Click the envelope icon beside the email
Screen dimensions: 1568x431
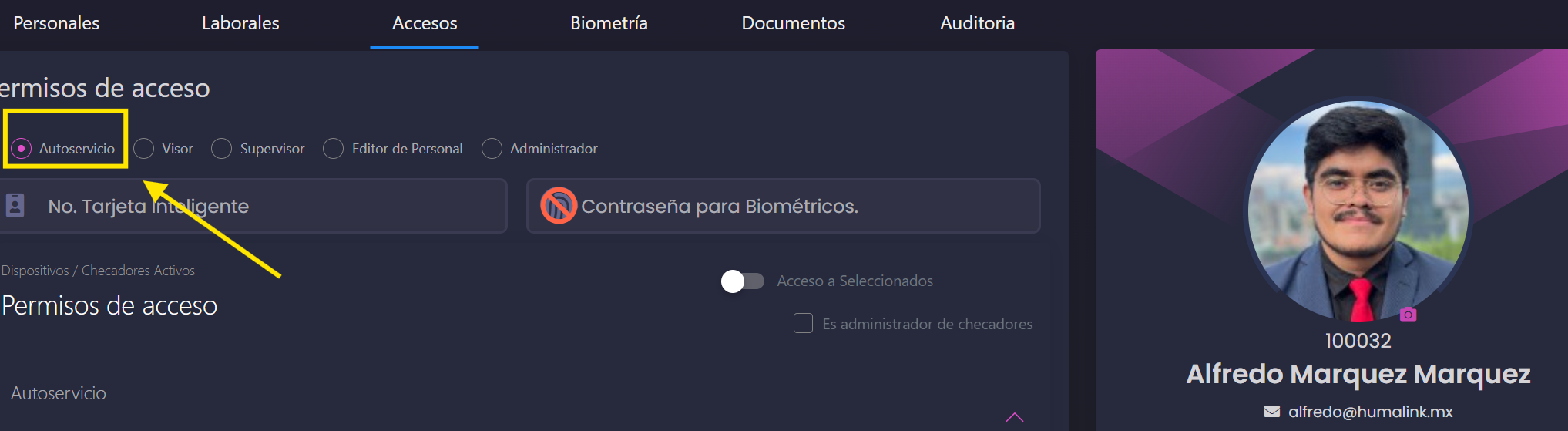point(1271,412)
